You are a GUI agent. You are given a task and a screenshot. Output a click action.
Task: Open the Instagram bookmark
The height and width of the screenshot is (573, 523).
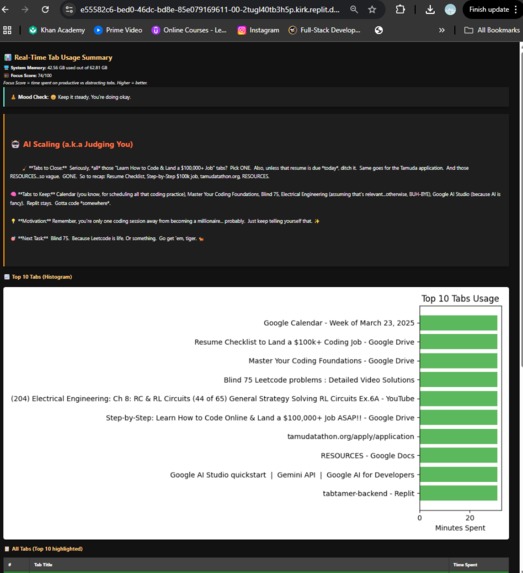pyautogui.click(x=258, y=30)
